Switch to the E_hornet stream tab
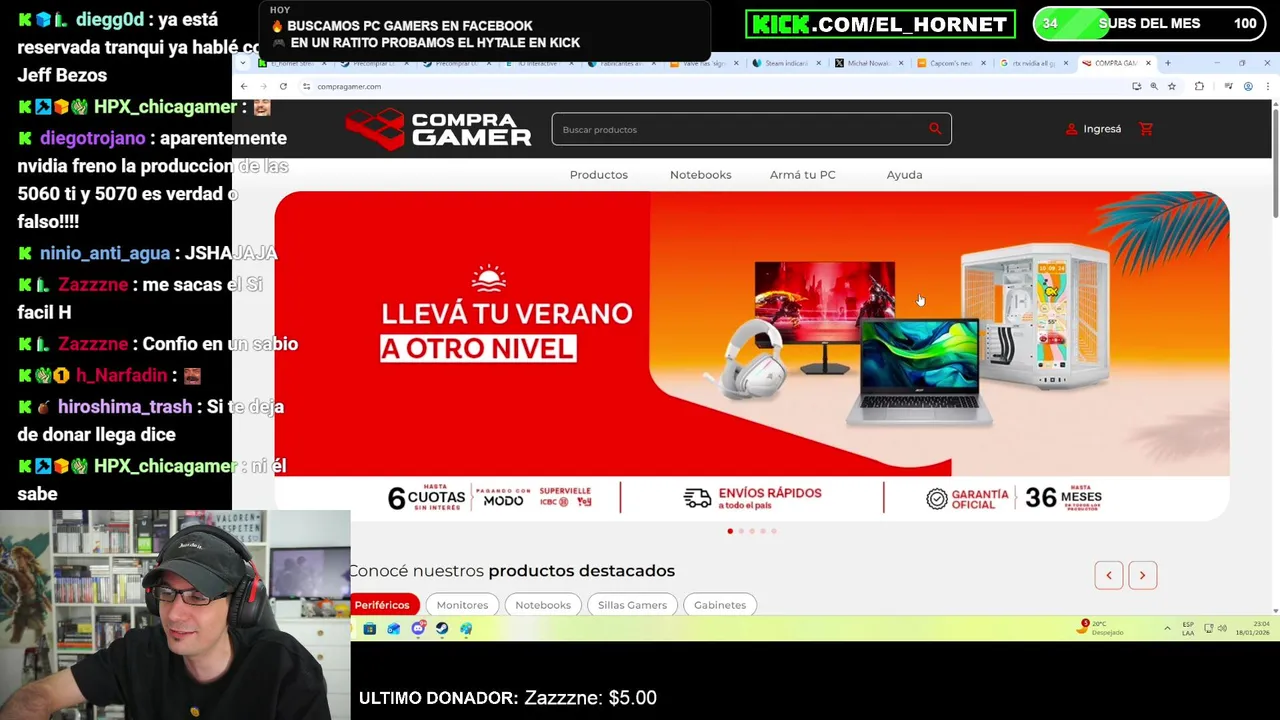Screen dimensions: 1280x720 (x=292, y=63)
